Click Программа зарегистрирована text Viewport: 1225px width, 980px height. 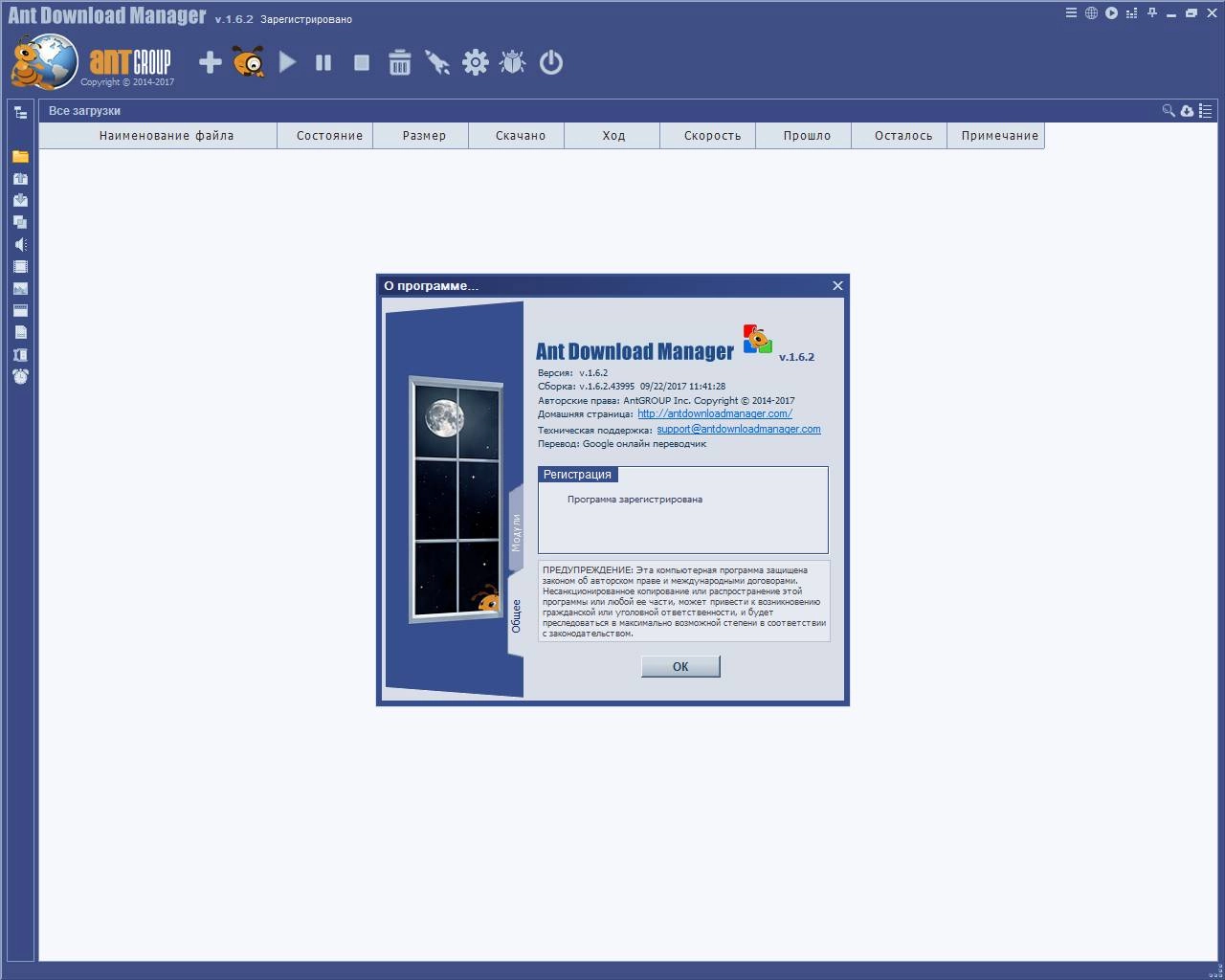[635, 500]
